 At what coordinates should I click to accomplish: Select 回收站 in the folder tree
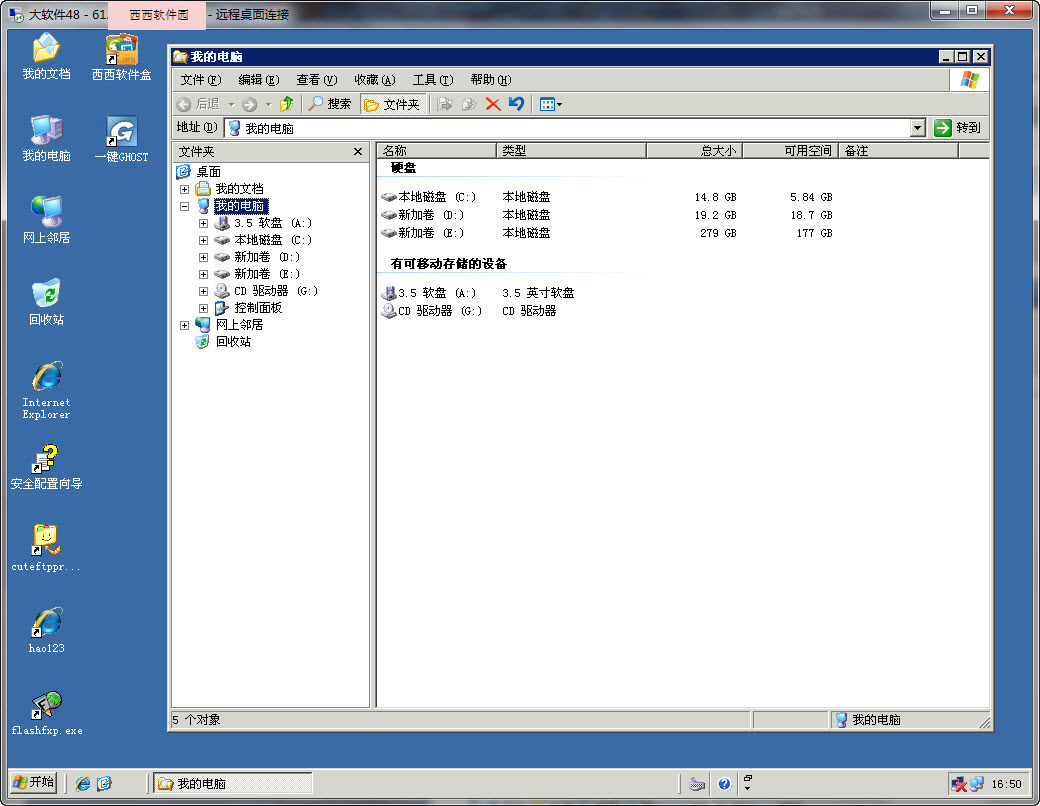(233, 342)
